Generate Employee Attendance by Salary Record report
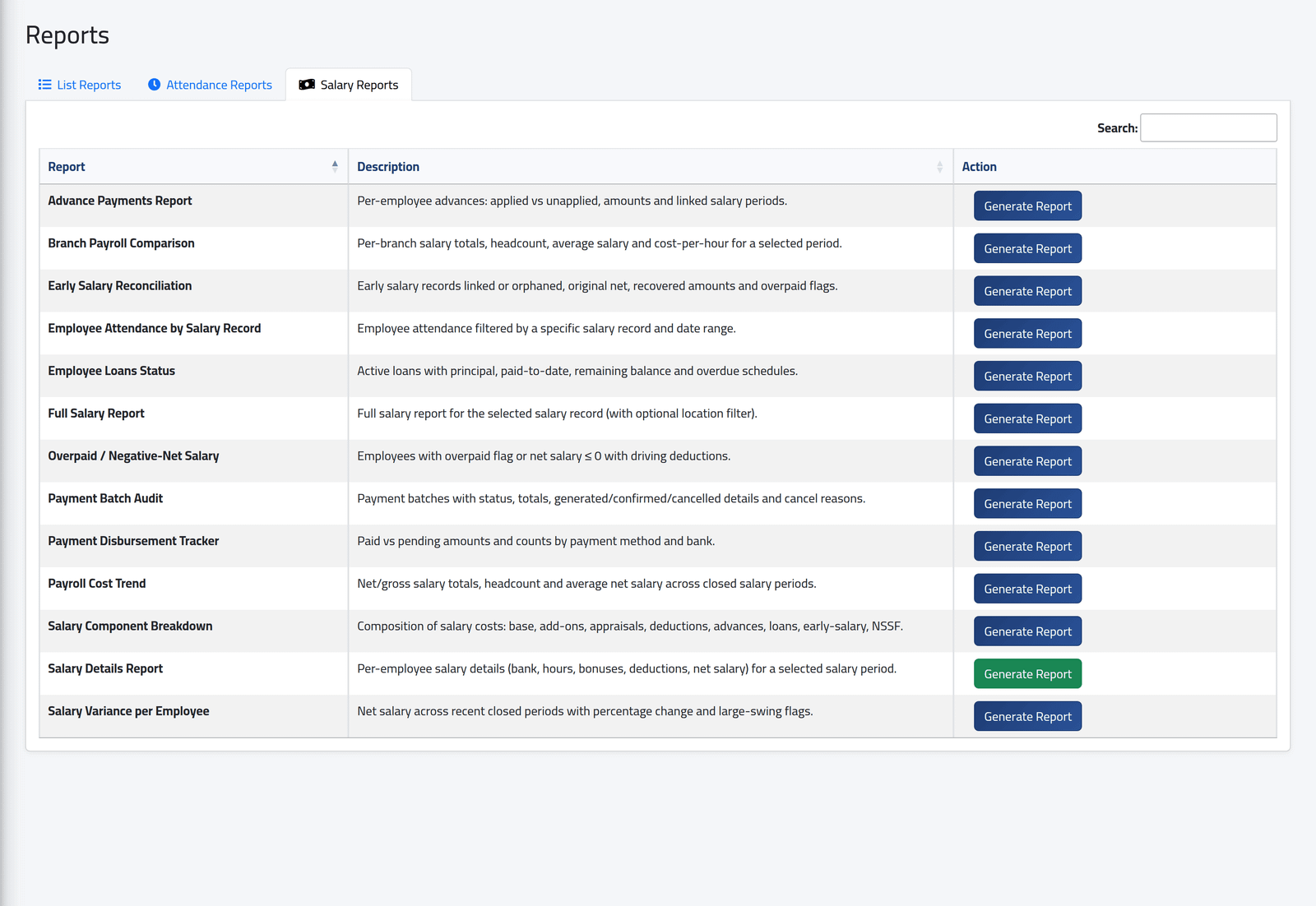This screenshot has height=906, width=1316. tap(1027, 334)
